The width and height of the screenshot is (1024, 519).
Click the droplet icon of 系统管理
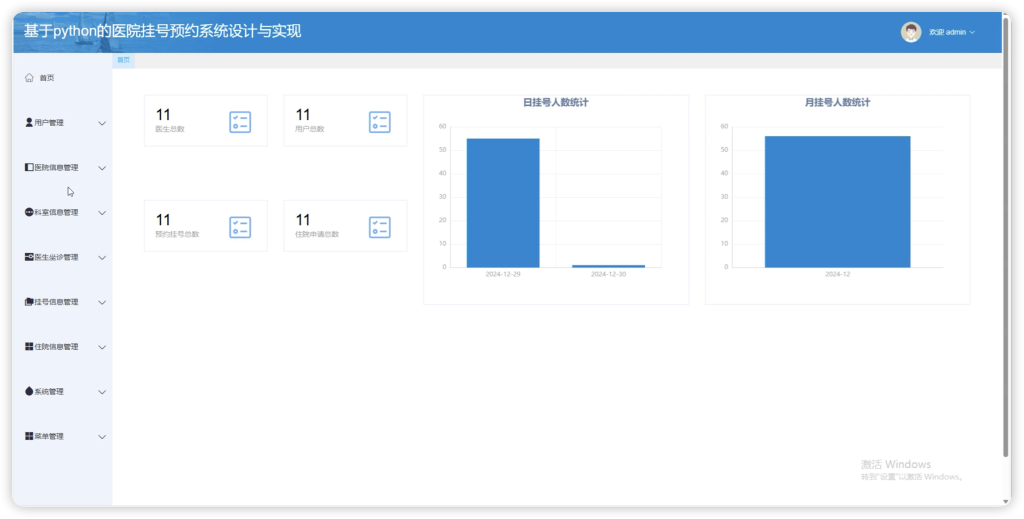(x=29, y=391)
